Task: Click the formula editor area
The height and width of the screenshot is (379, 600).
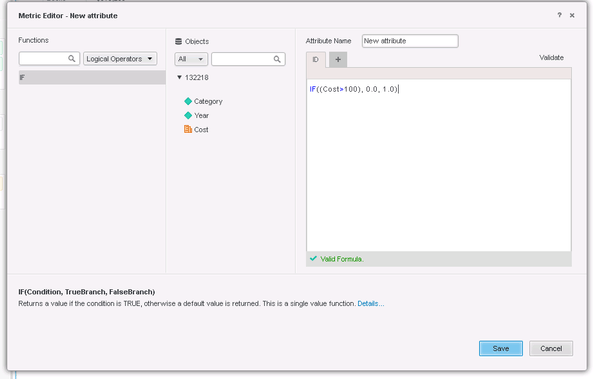Action: 439,165
